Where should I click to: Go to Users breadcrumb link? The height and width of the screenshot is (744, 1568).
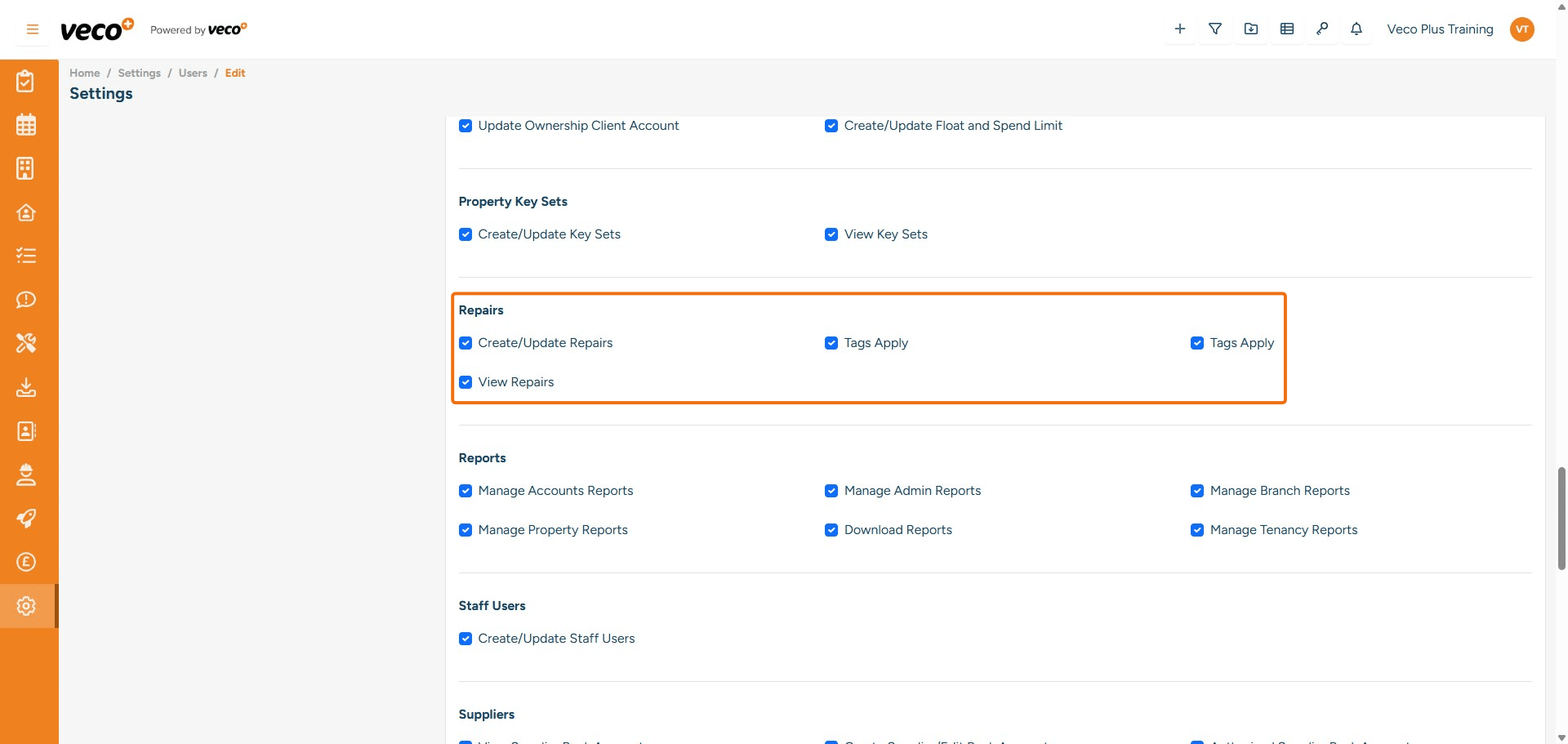point(193,73)
